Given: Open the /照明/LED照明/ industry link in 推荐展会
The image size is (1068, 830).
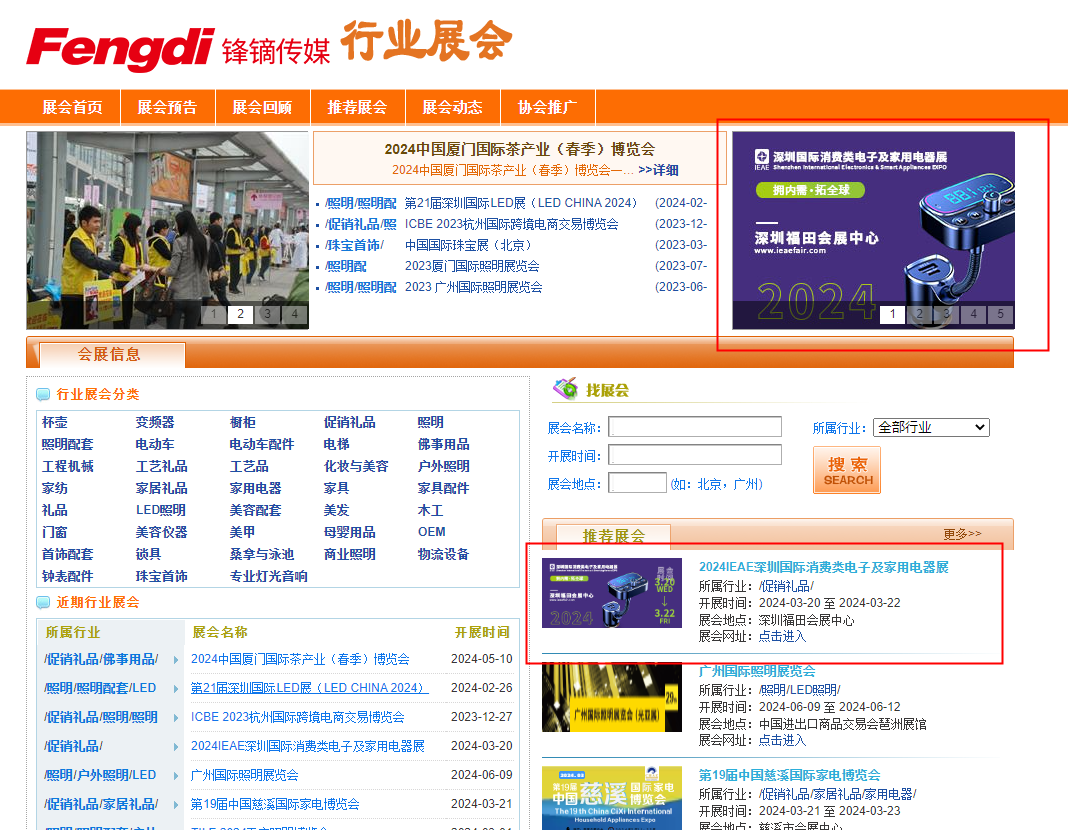Looking at the screenshot, I should coord(800,690).
